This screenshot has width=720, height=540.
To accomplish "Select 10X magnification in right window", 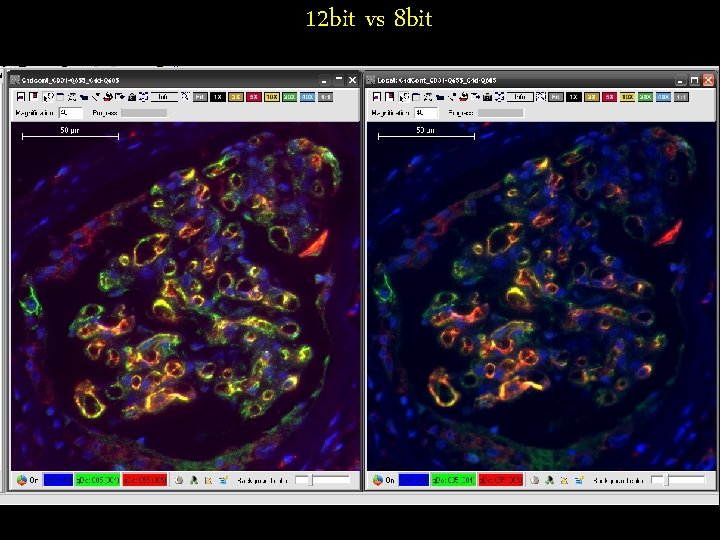I will tap(627, 97).
